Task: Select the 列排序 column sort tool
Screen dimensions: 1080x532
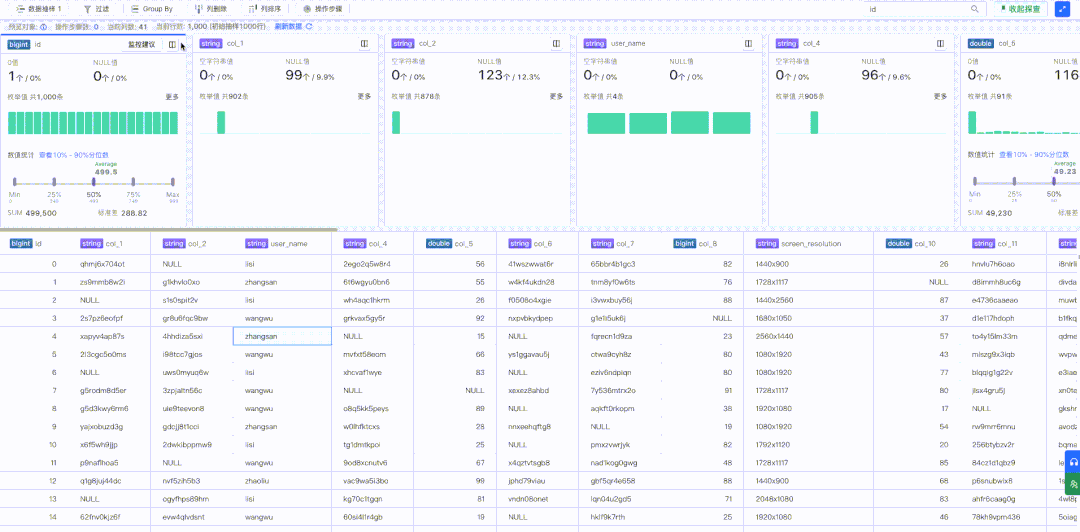Action: click(x=265, y=9)
